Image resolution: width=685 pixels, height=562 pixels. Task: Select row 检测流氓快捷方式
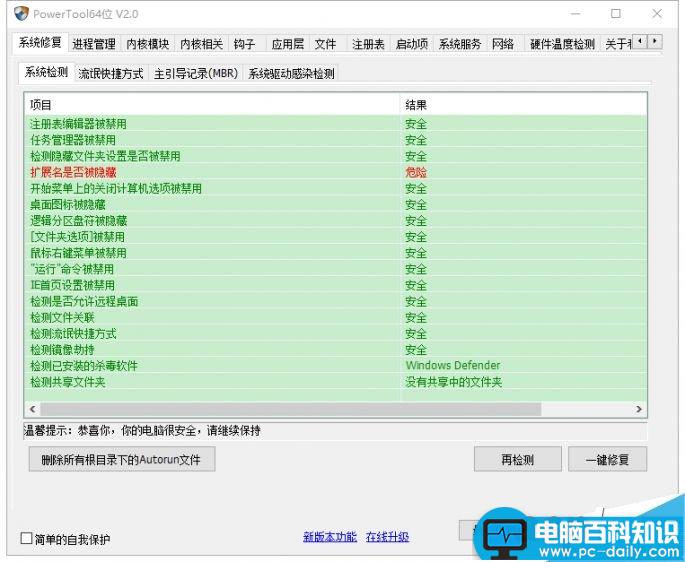coord(336,334)
